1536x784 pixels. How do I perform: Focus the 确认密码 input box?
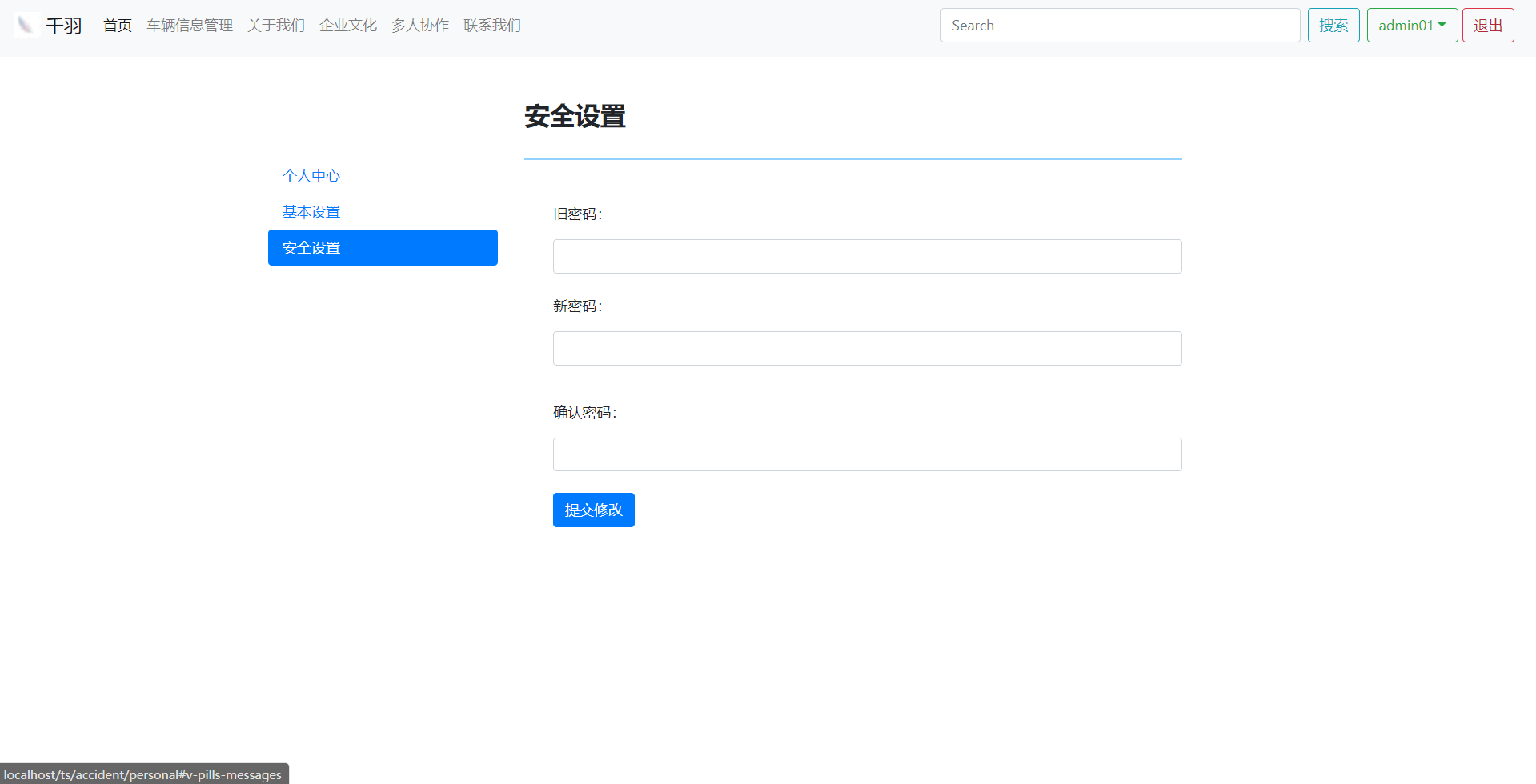867,454
